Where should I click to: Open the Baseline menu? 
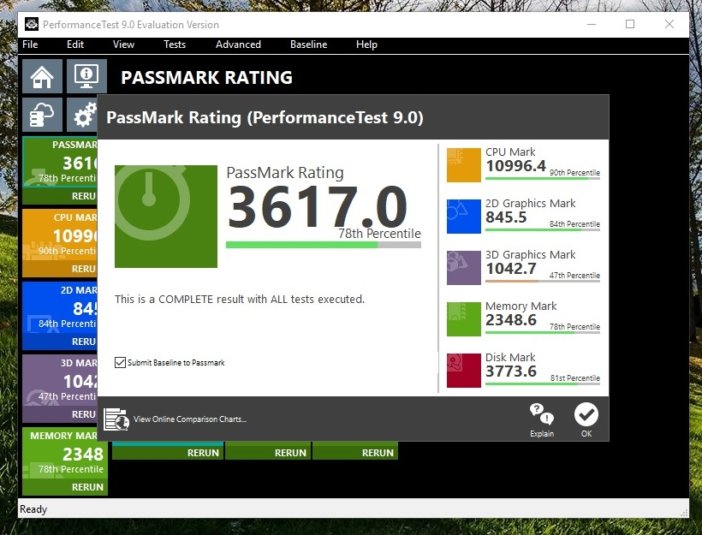[x=308, y=44]
